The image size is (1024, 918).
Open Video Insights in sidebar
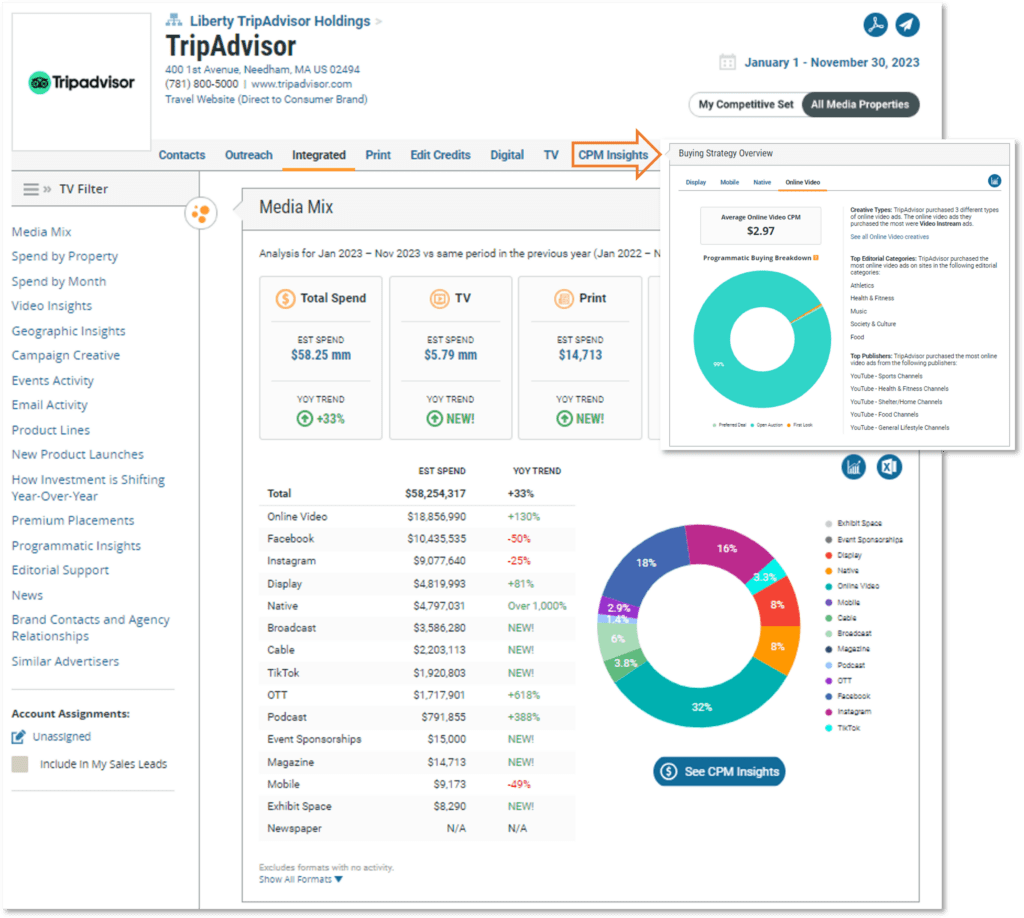52,306
